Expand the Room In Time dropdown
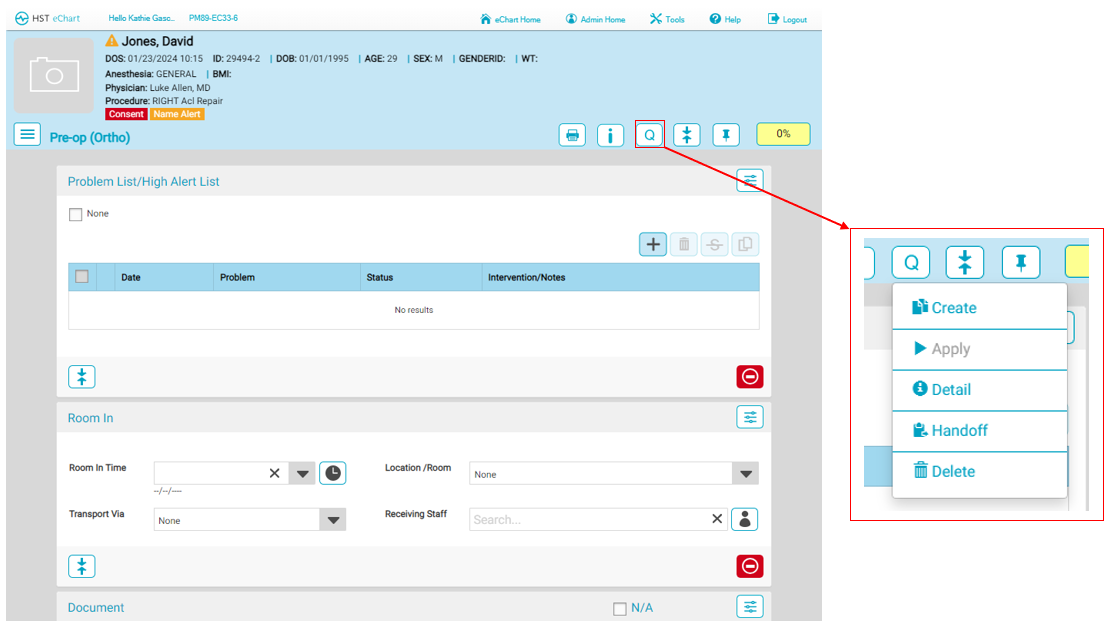This screenshot has width=1113, height=631. pyautogui.click(x=302, y=473)
